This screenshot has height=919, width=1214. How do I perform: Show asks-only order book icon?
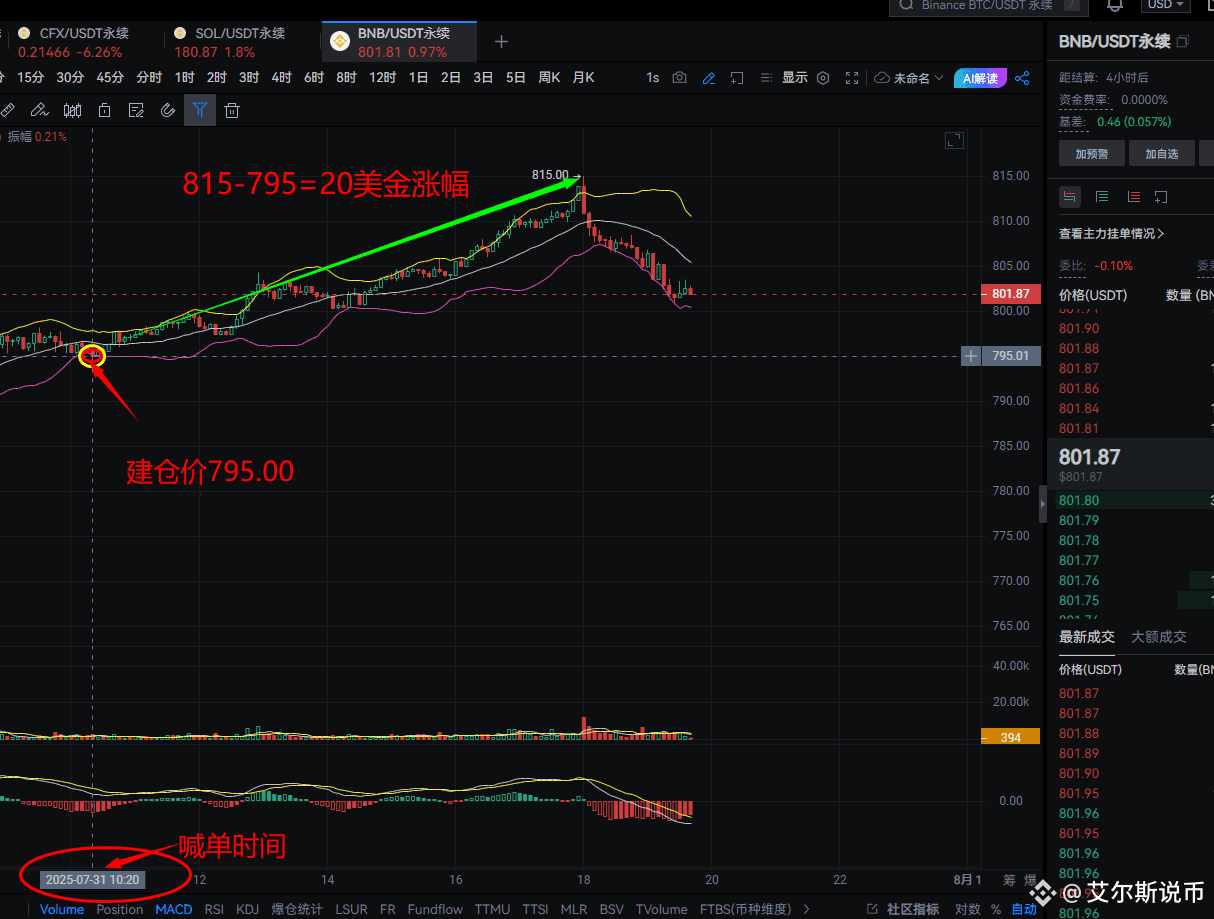1133,197
